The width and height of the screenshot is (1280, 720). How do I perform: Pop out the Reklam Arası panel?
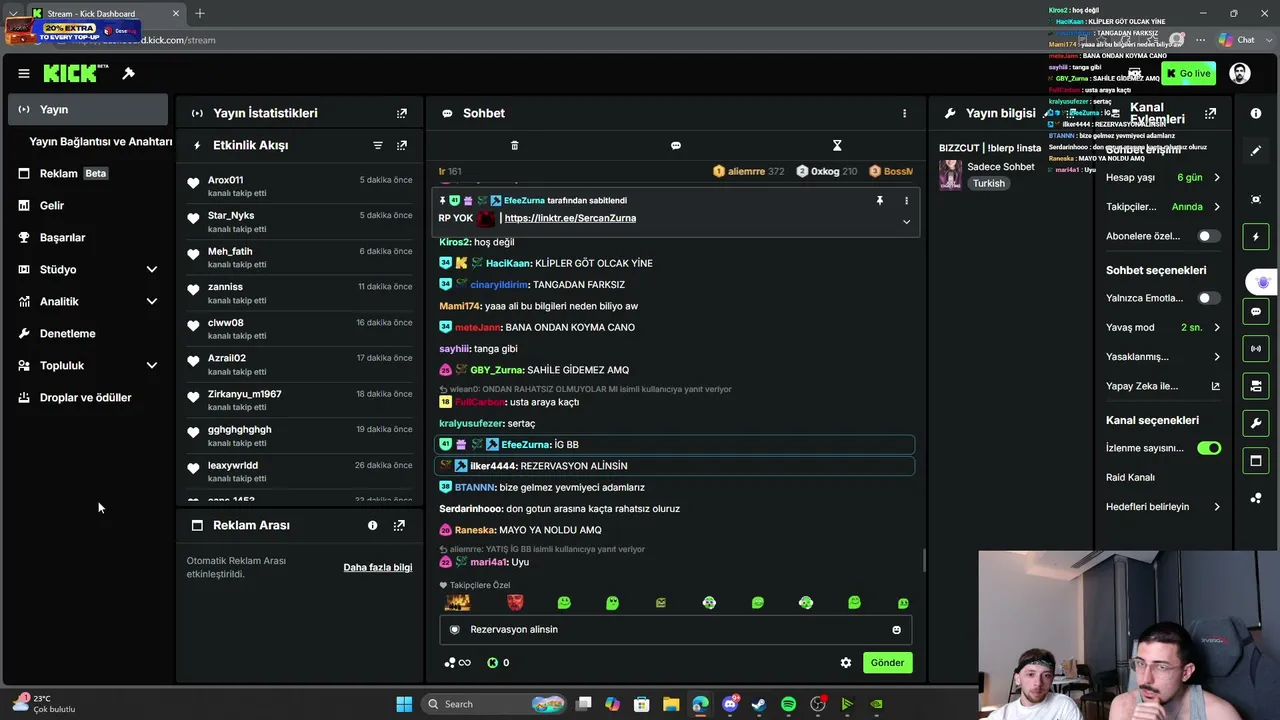click(399, 525)
